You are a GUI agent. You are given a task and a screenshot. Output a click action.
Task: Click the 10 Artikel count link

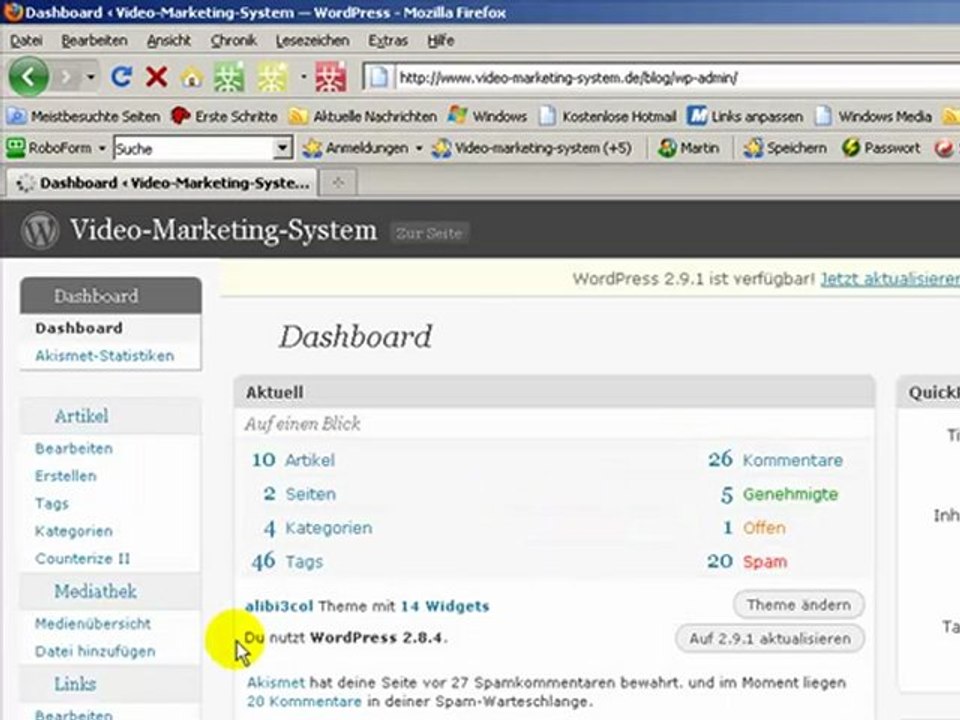point(293,460)
